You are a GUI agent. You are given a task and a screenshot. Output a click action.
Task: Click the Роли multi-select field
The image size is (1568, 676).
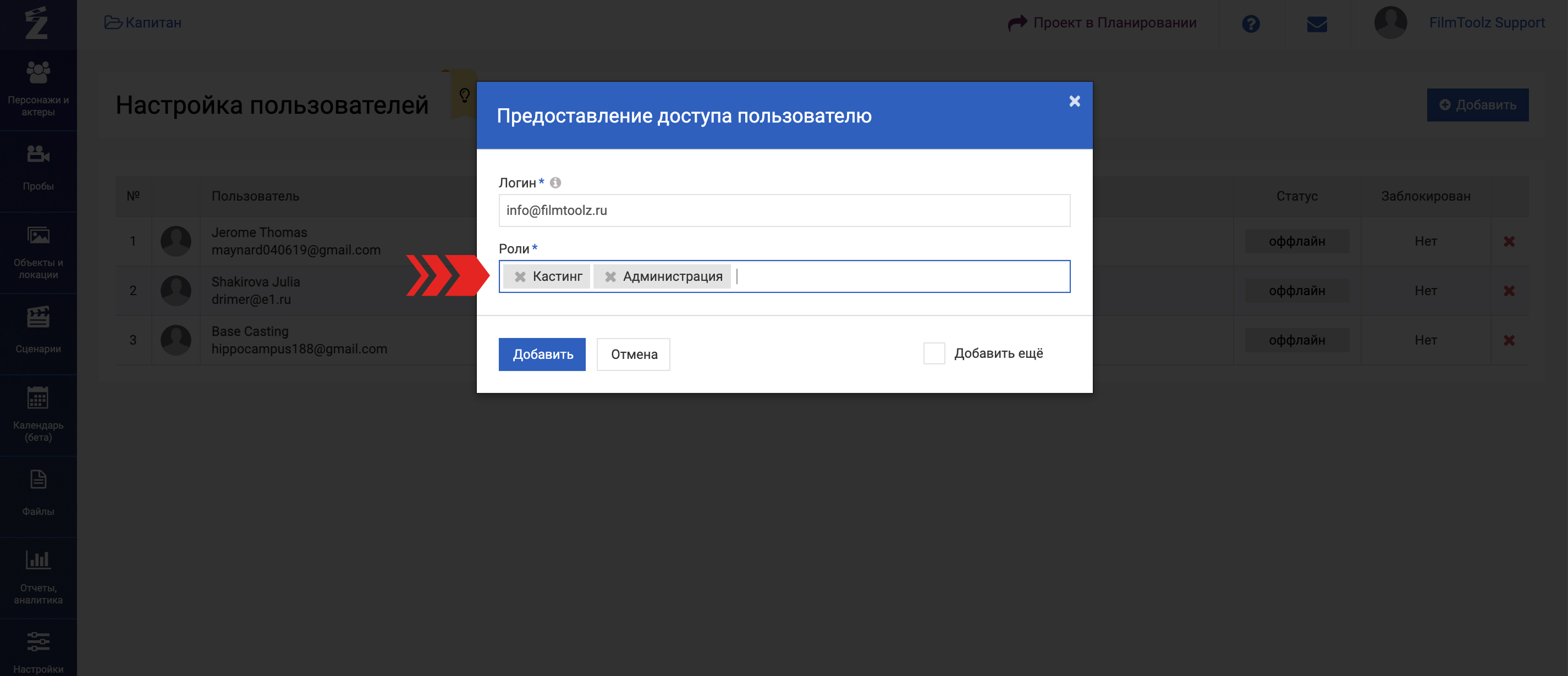[901, 277]
